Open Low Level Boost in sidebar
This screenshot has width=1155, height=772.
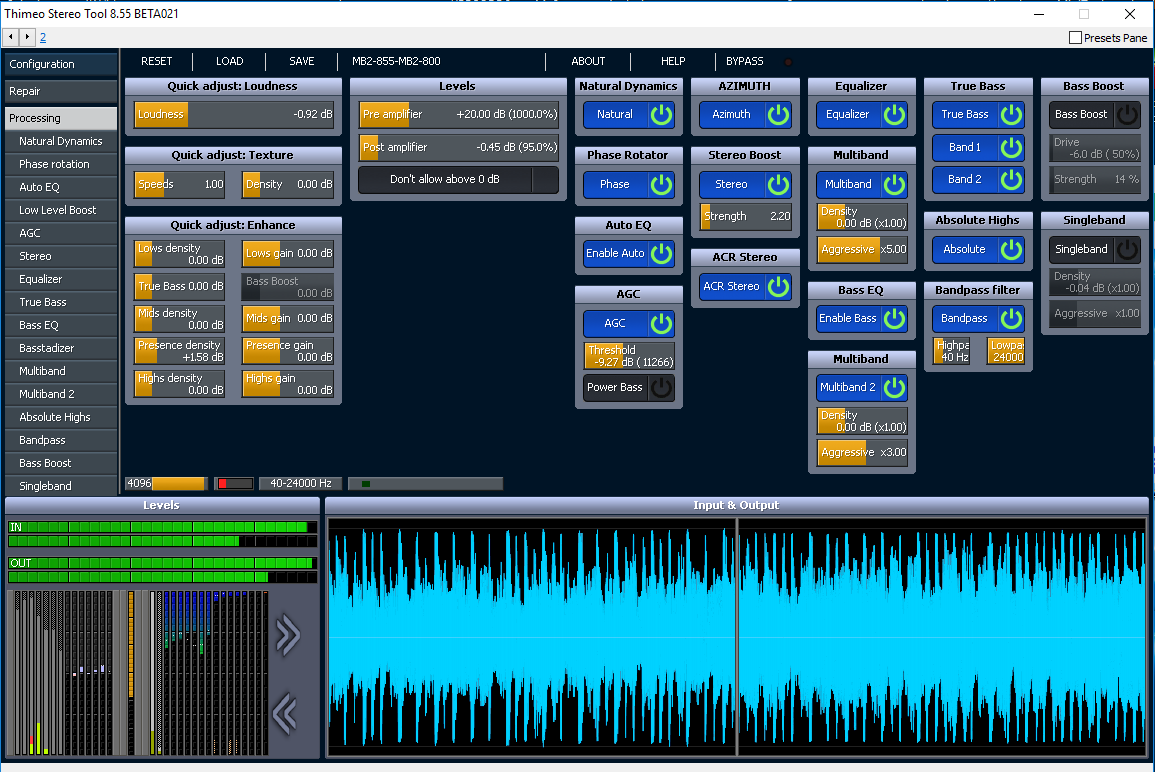(x=60, y=210)
